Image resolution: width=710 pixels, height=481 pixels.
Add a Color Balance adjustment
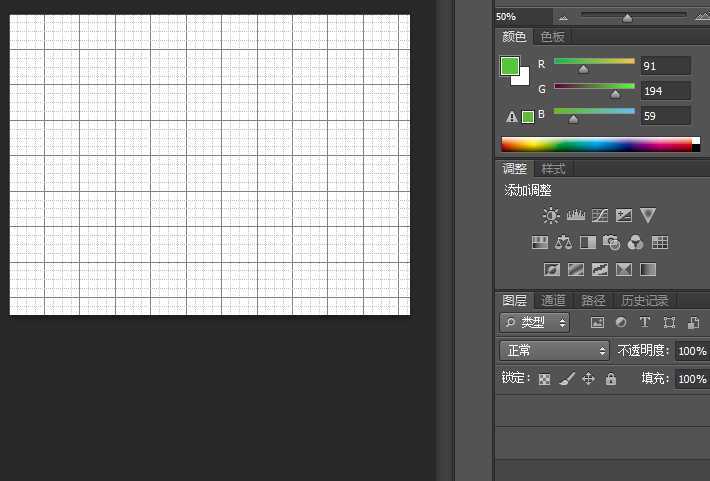coord(563,242)
